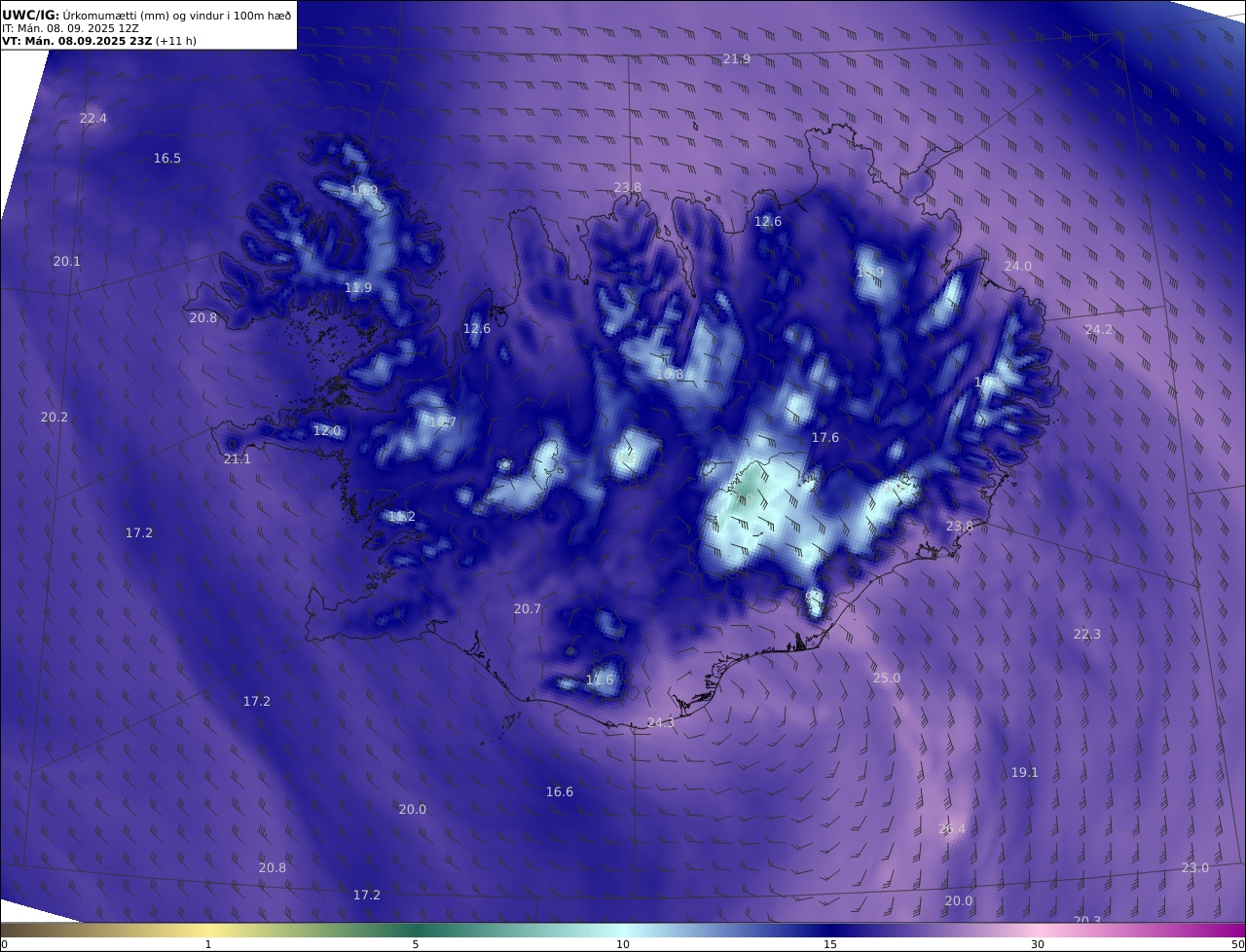Click the valid time 'VT: Mán. 08.09.2025 23Z'

[77, 42]
